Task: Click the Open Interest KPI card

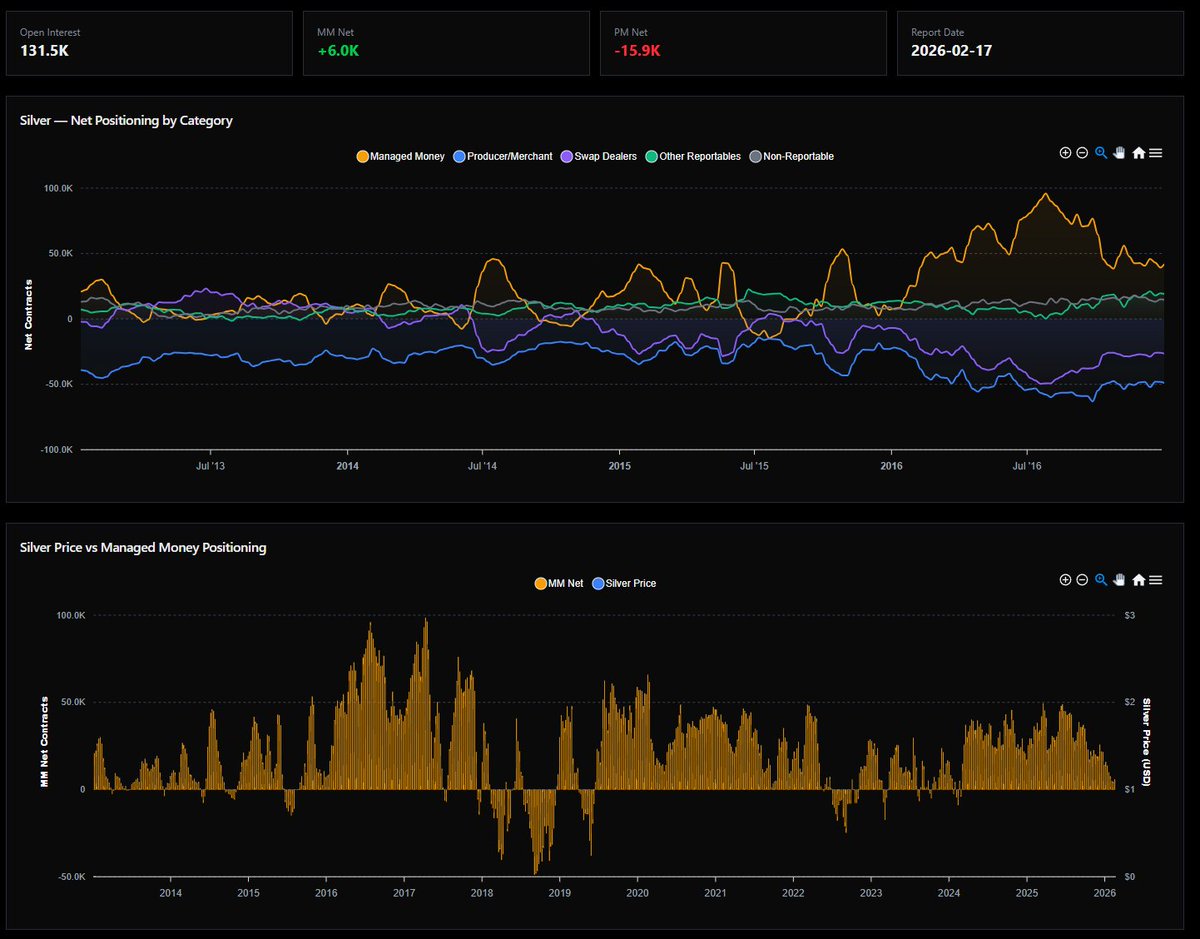Action: point(149,43)
